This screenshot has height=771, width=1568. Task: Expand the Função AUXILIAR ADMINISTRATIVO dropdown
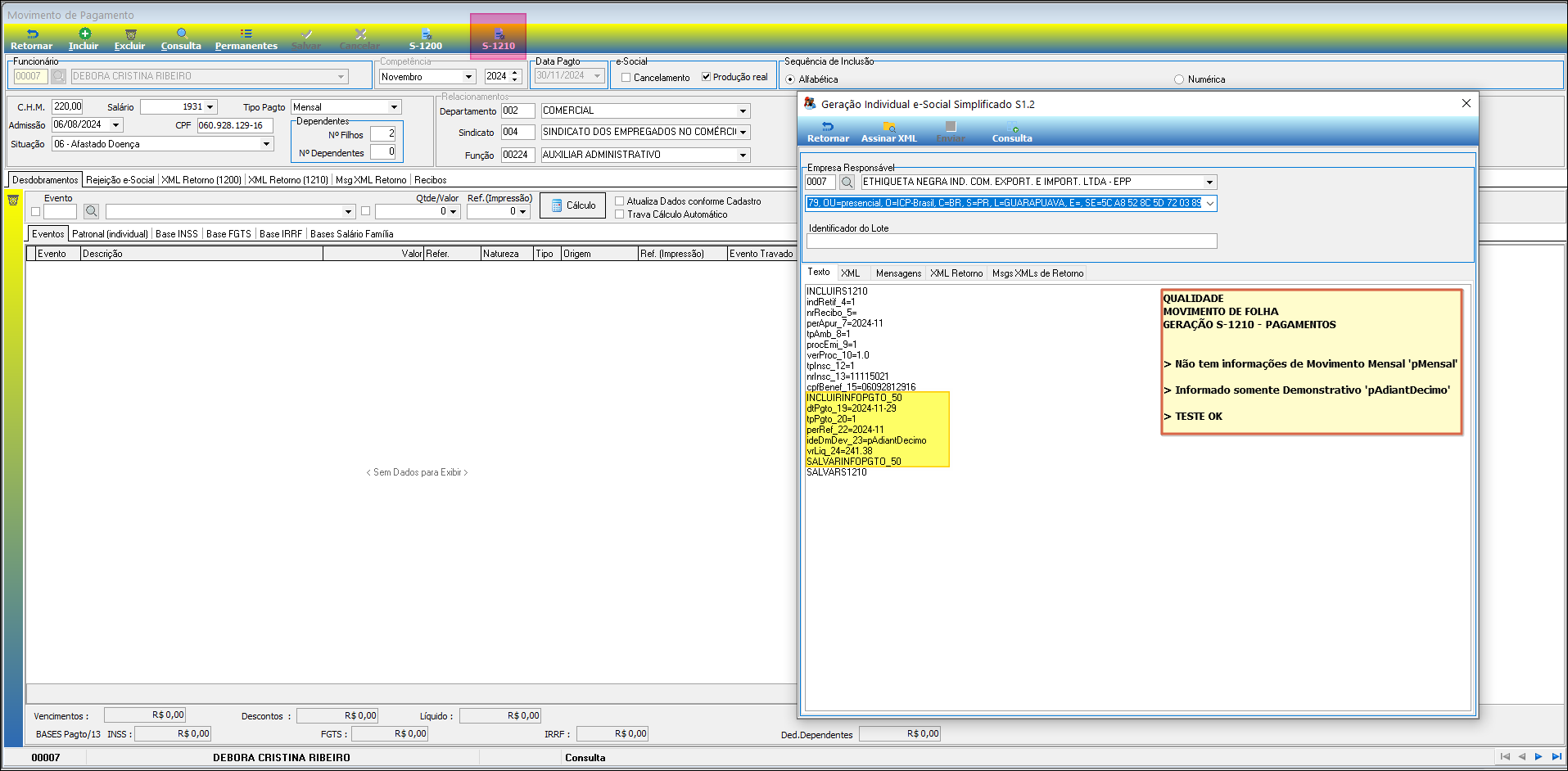click(743, 155)
